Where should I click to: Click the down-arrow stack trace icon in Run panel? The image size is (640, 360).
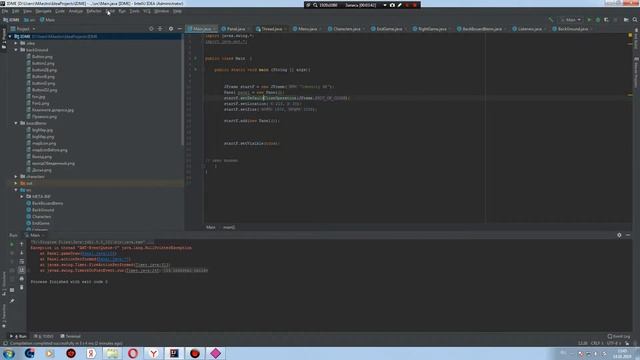[x=22, y=253]
